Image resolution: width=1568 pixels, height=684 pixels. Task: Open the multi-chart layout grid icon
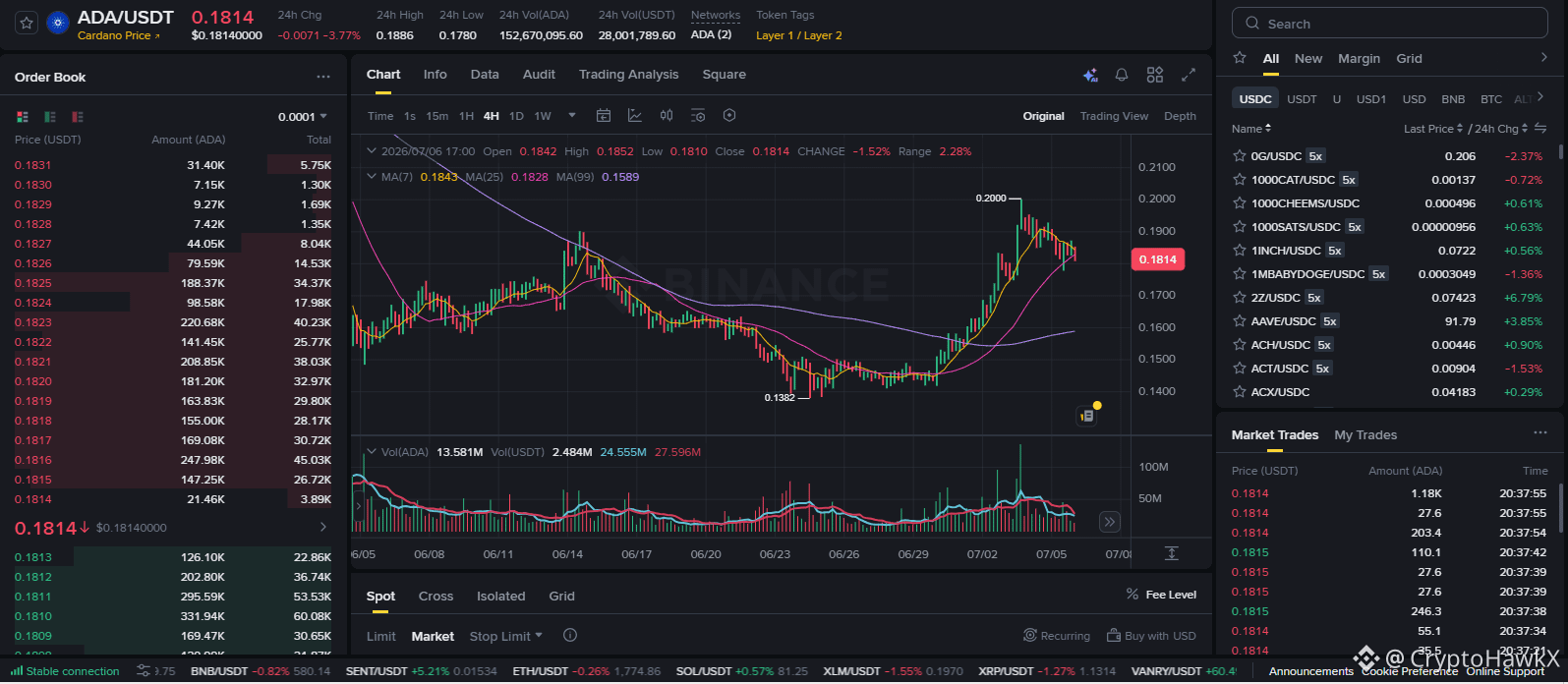[x=1155, y=75]
